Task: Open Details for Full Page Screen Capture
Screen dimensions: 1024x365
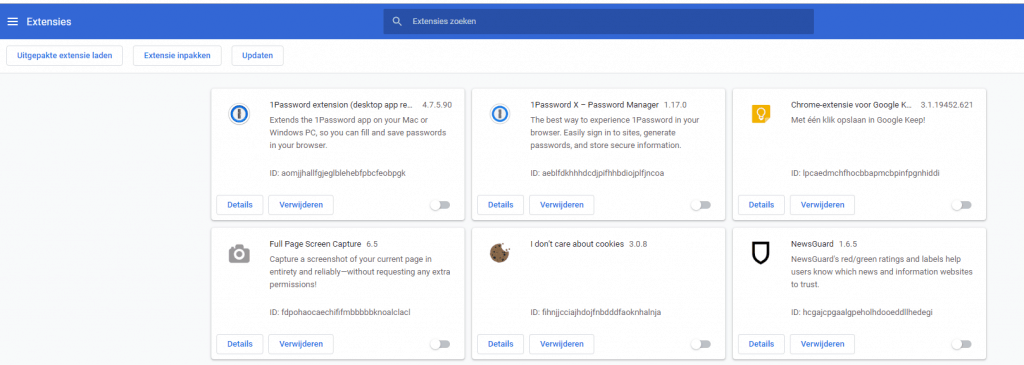Action: (x=240, y=344)
